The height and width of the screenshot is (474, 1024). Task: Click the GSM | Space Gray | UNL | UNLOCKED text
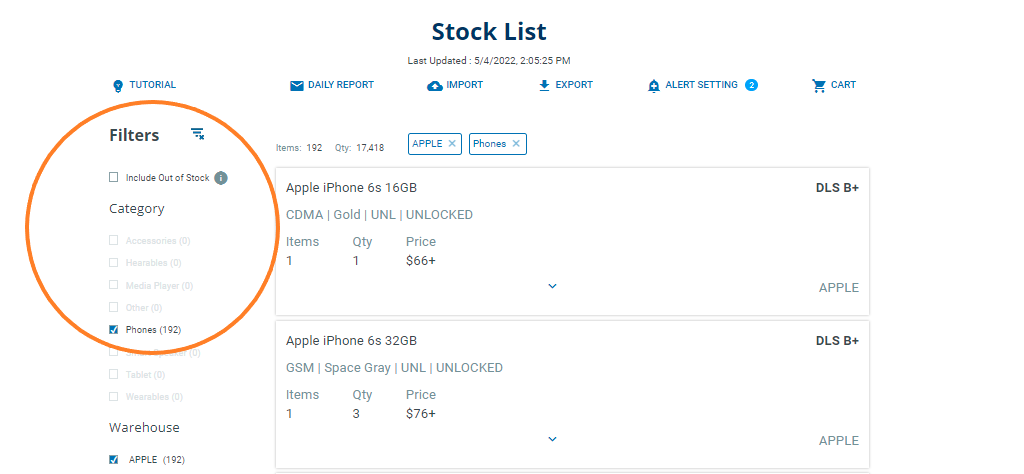tap(394, 368)
